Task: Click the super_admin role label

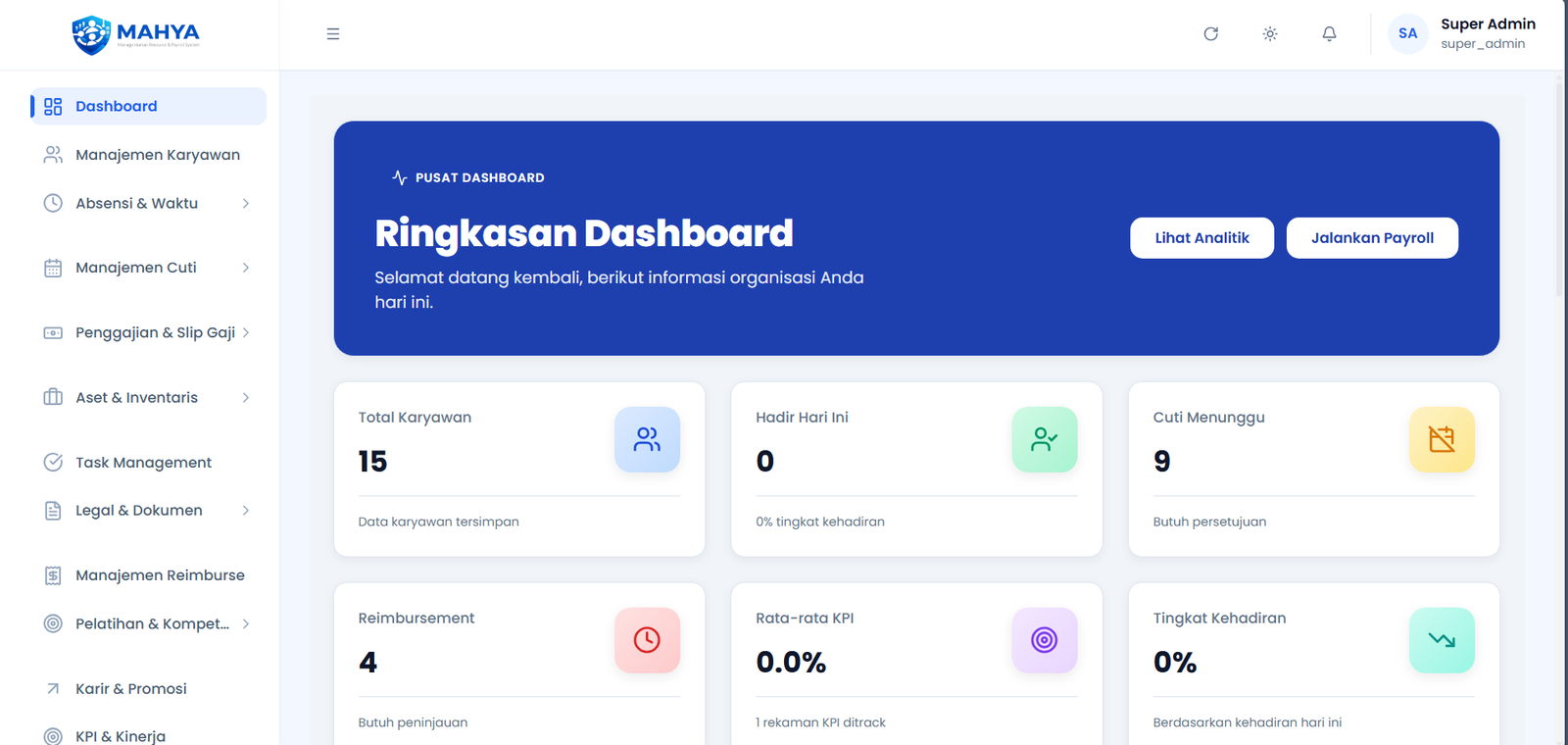Action: pos(1483,44)
